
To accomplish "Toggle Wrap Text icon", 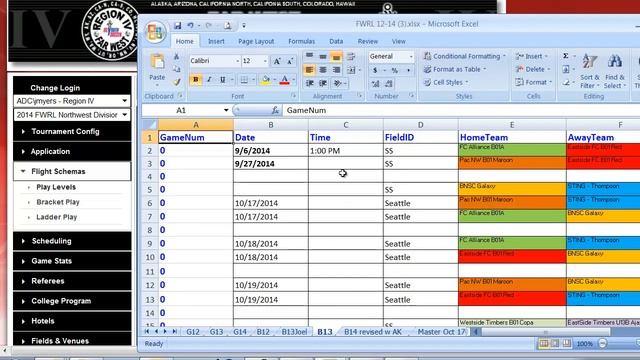I will pos(351,57).
